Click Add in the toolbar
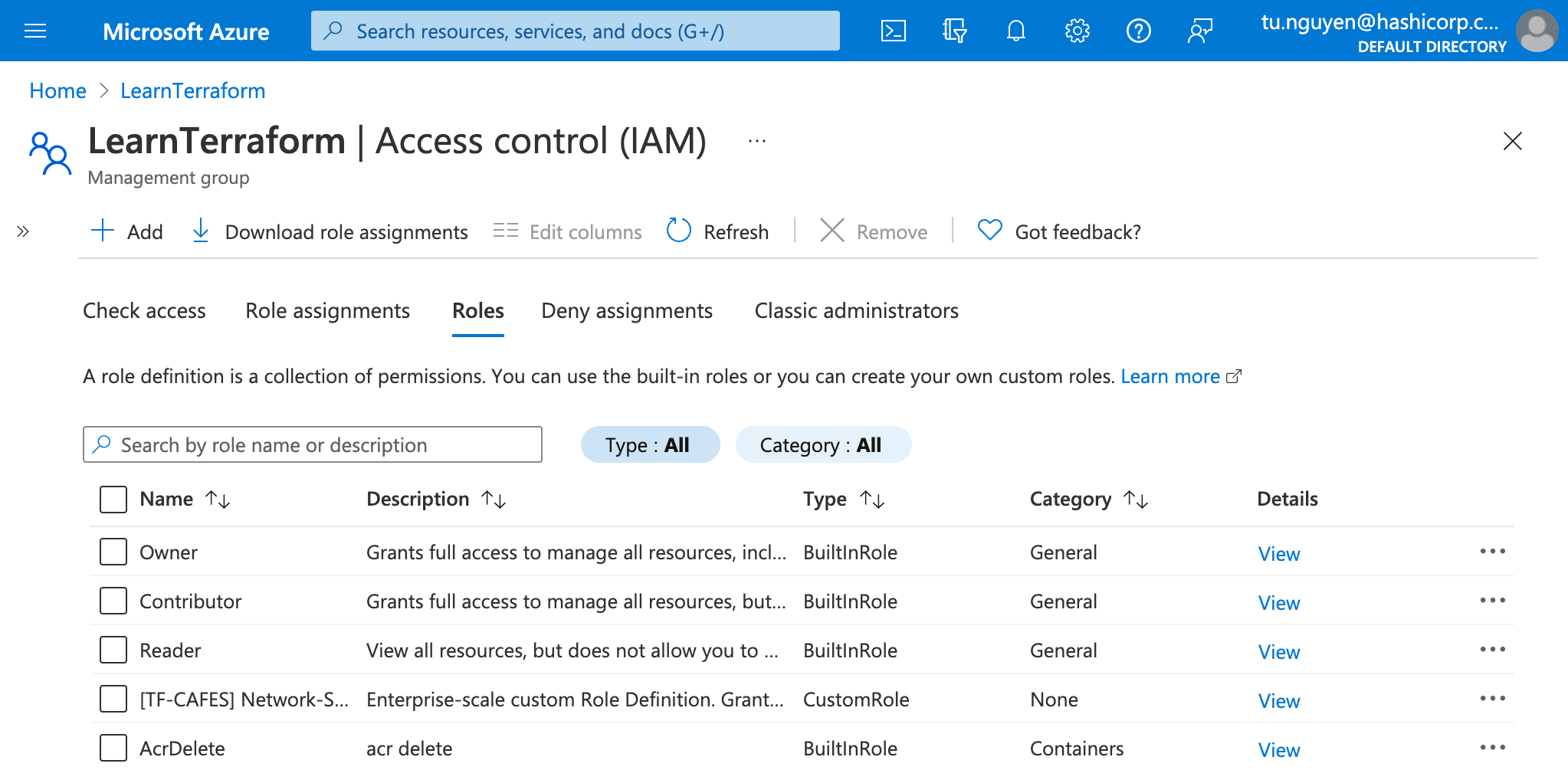 127,231
